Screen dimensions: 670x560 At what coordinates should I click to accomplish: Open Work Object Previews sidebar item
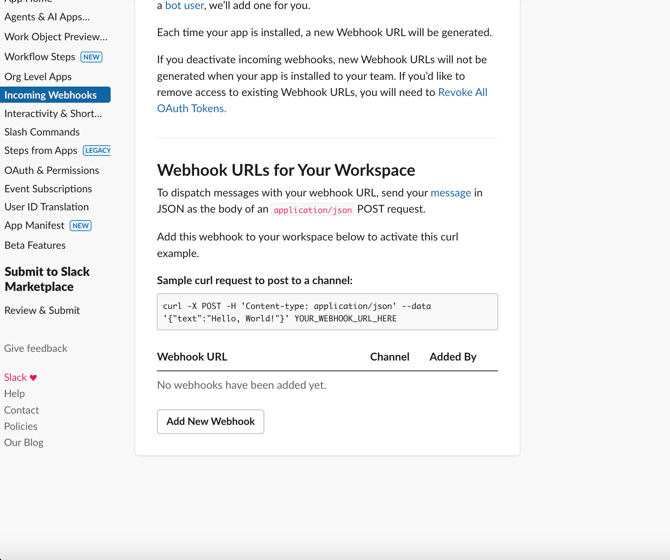[55, 37]
